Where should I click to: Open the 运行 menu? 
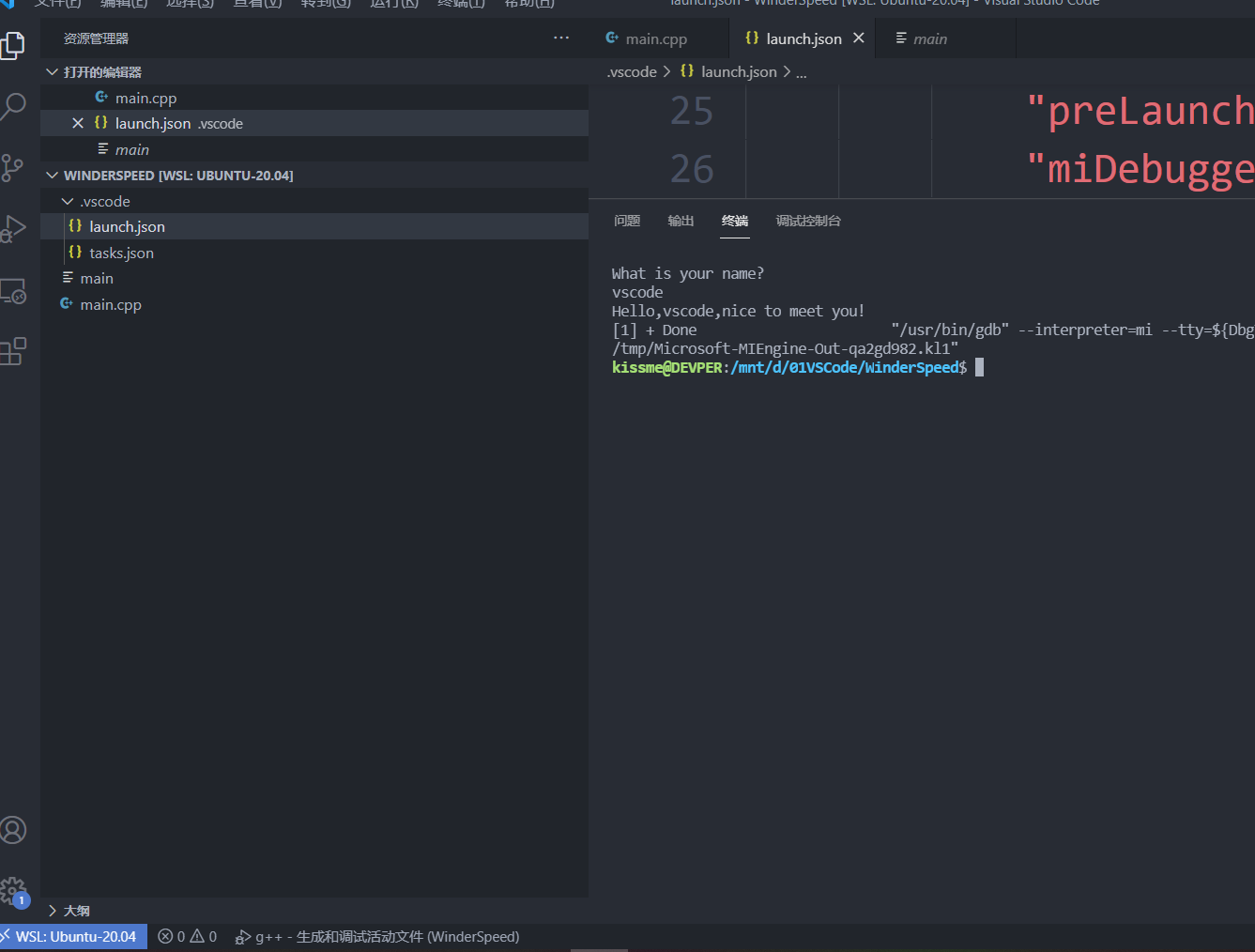coord(393,5)
